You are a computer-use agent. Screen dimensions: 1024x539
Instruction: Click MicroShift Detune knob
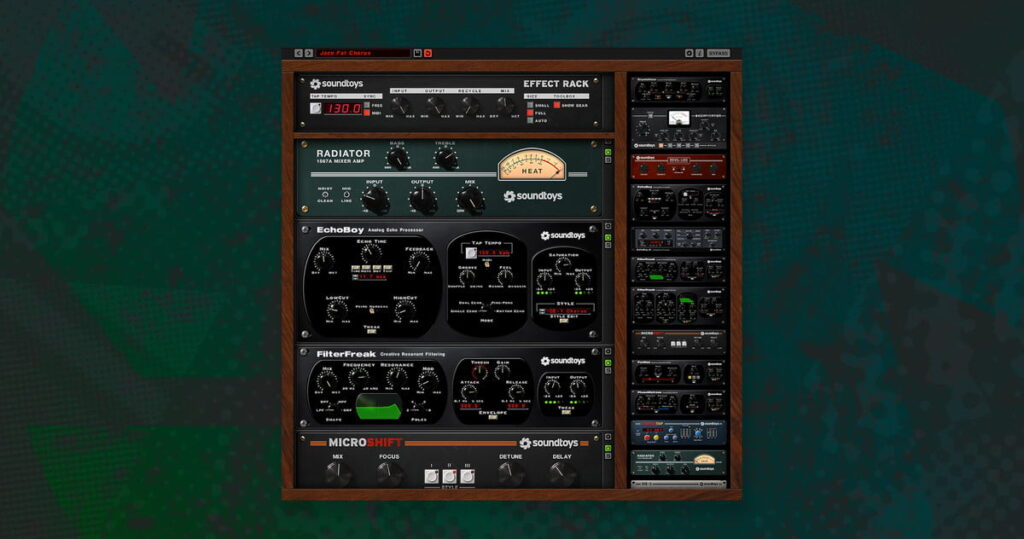tap(510, 474)
